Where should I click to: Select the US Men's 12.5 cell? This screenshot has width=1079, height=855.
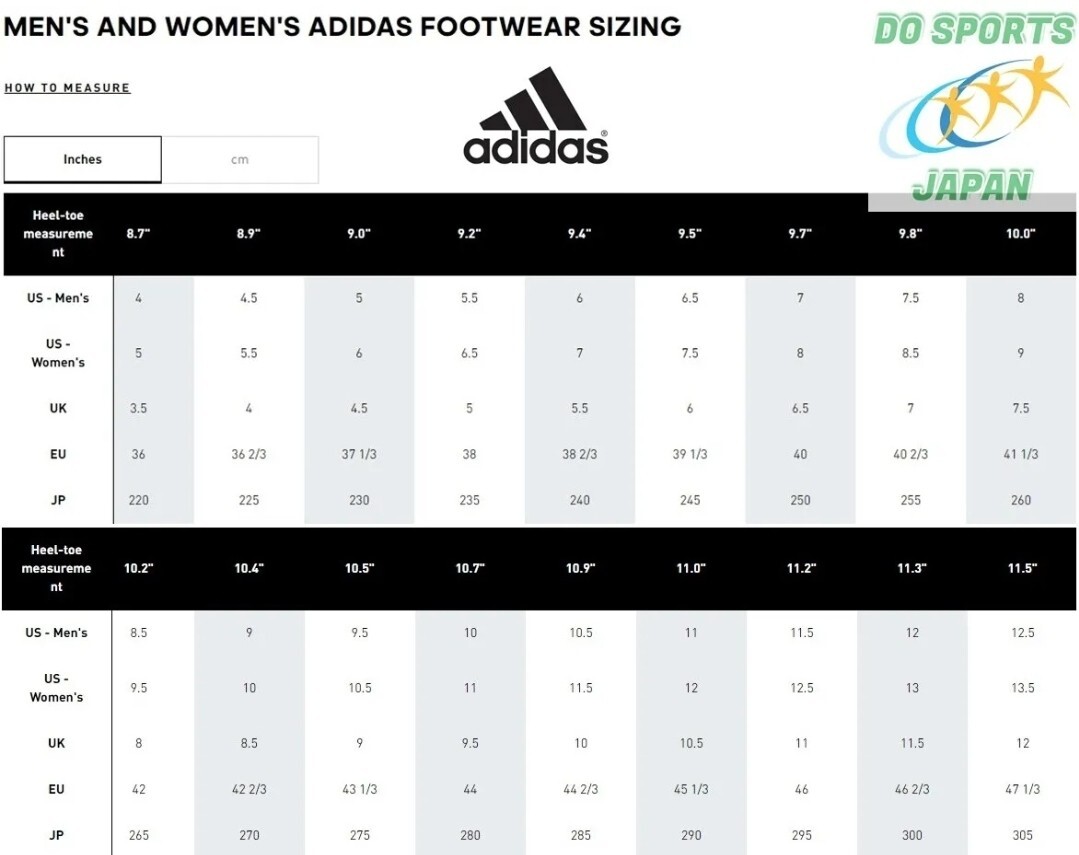(x=1023, y=633)
